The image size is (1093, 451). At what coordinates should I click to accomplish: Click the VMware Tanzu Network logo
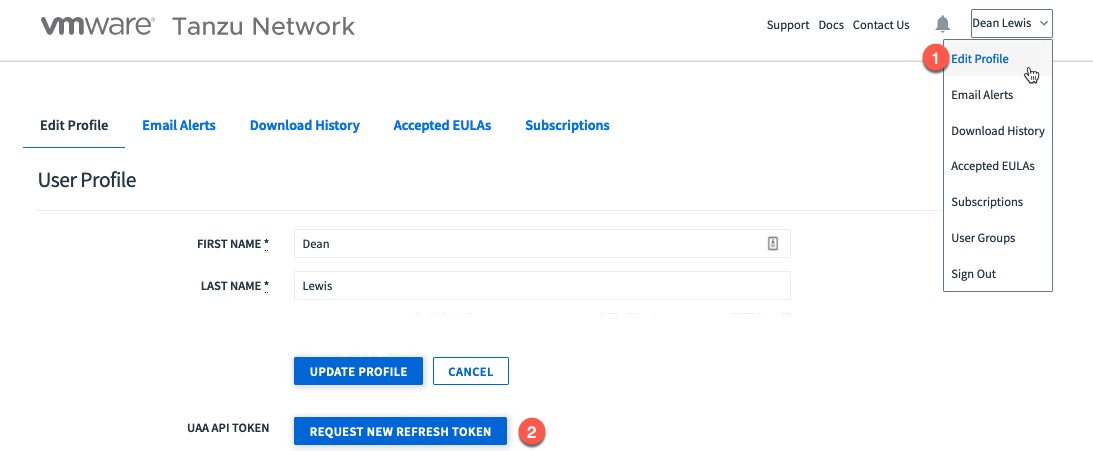[x=197, y=26]
